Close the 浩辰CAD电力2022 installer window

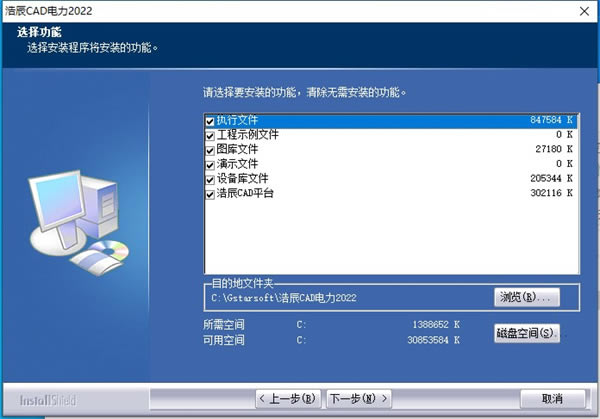click(x=582, y=10)
